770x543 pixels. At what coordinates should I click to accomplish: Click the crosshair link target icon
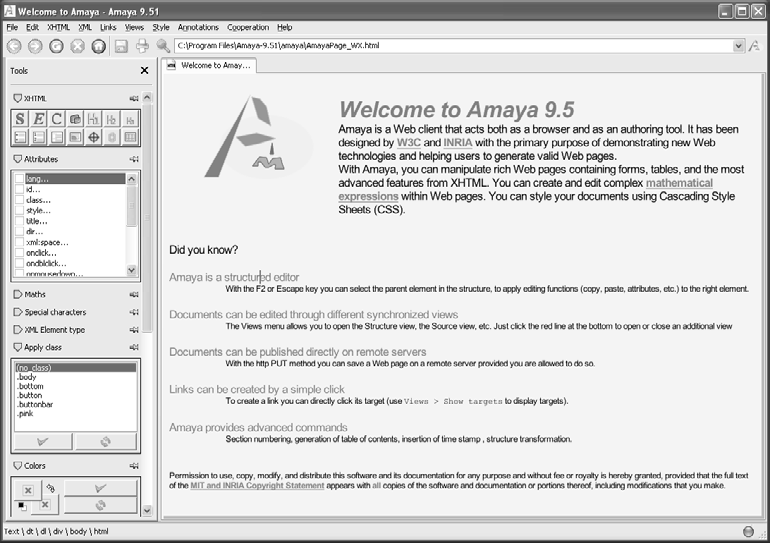click(93, 137)
